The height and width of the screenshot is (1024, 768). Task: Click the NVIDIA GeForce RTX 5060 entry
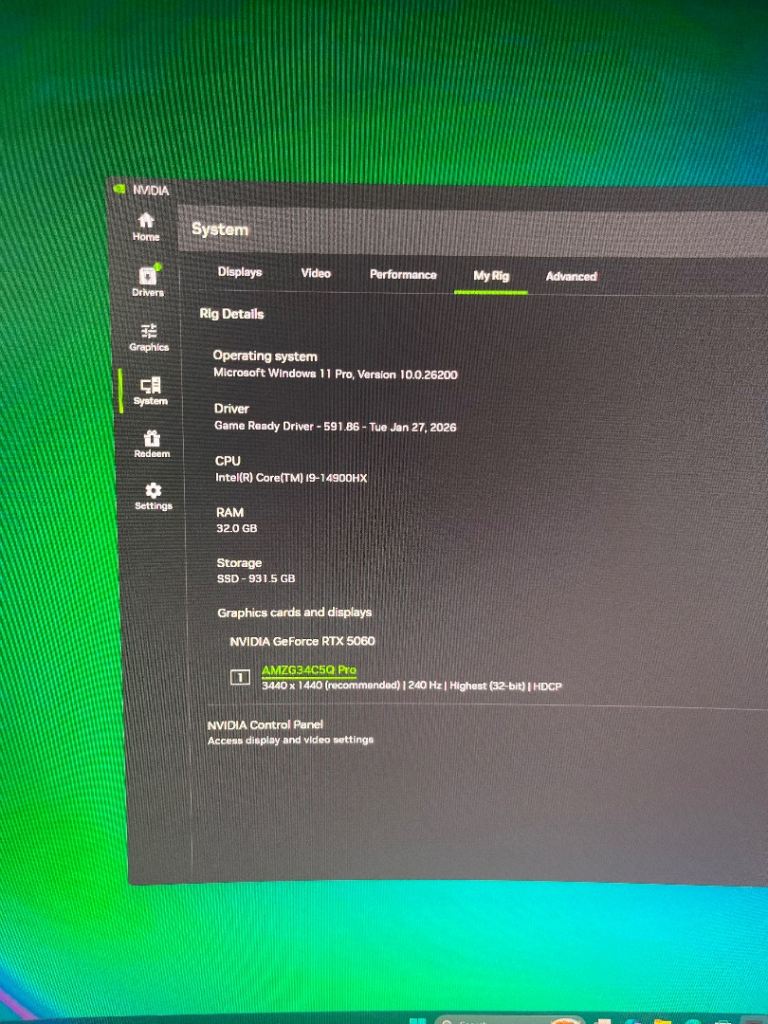[302, 641]
